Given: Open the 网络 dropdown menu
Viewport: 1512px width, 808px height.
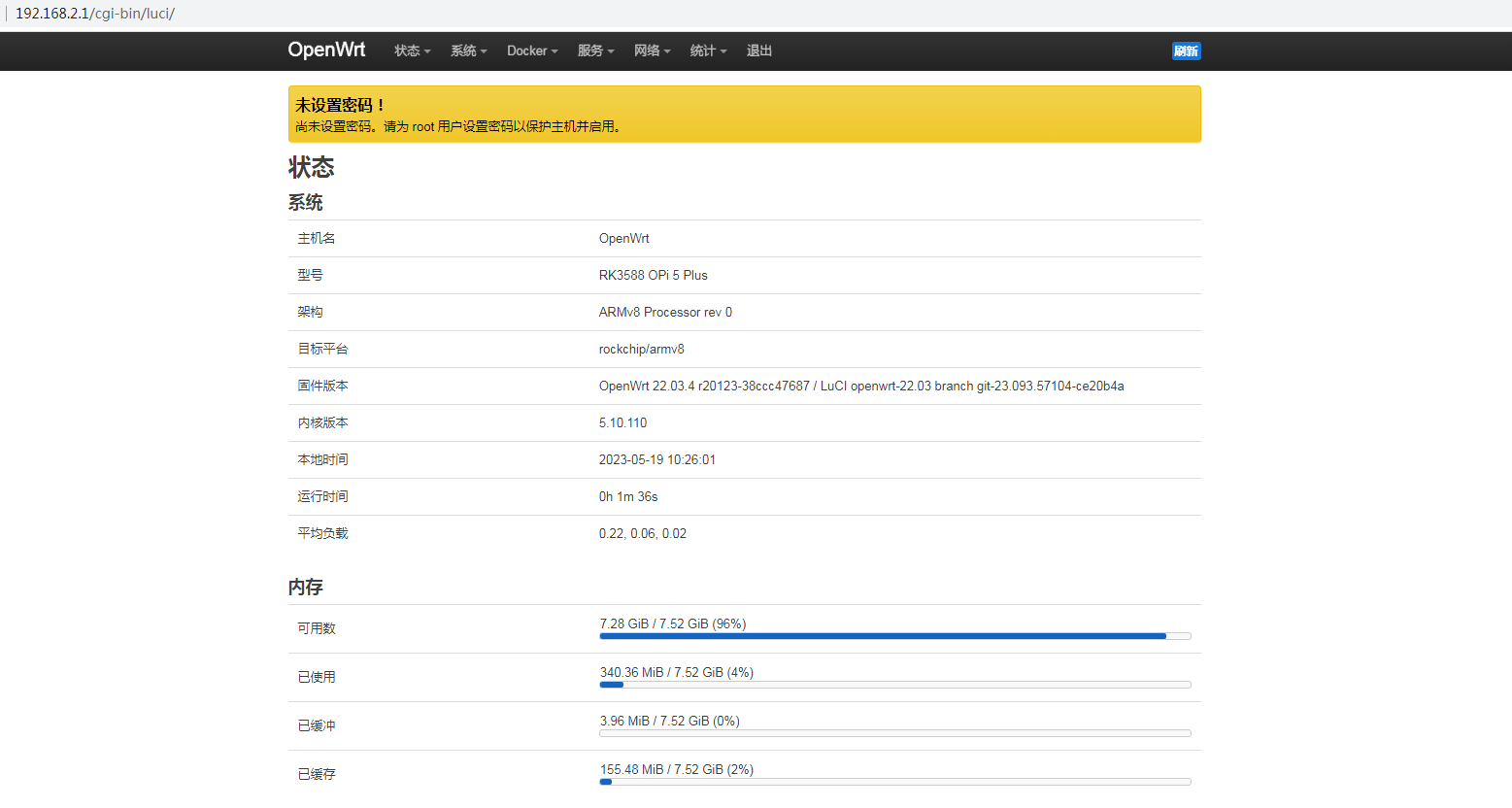Looking at the screenshot, I should pyautogui.click(x=653, y=50).
